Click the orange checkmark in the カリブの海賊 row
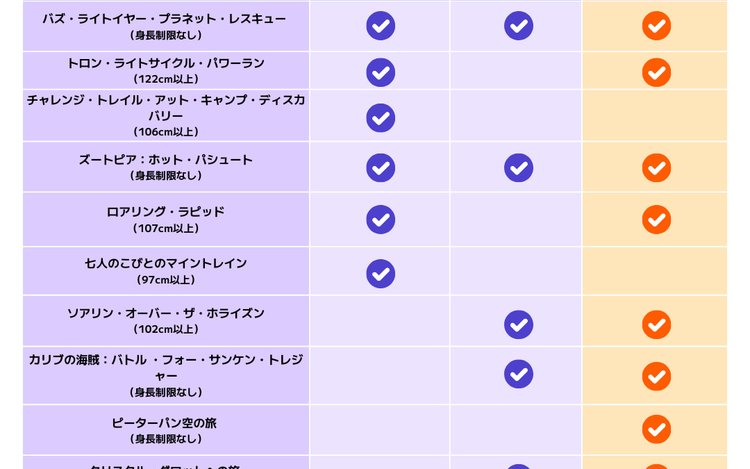The image size is (750, 469). pyautogui.click(x=656, y=376)
